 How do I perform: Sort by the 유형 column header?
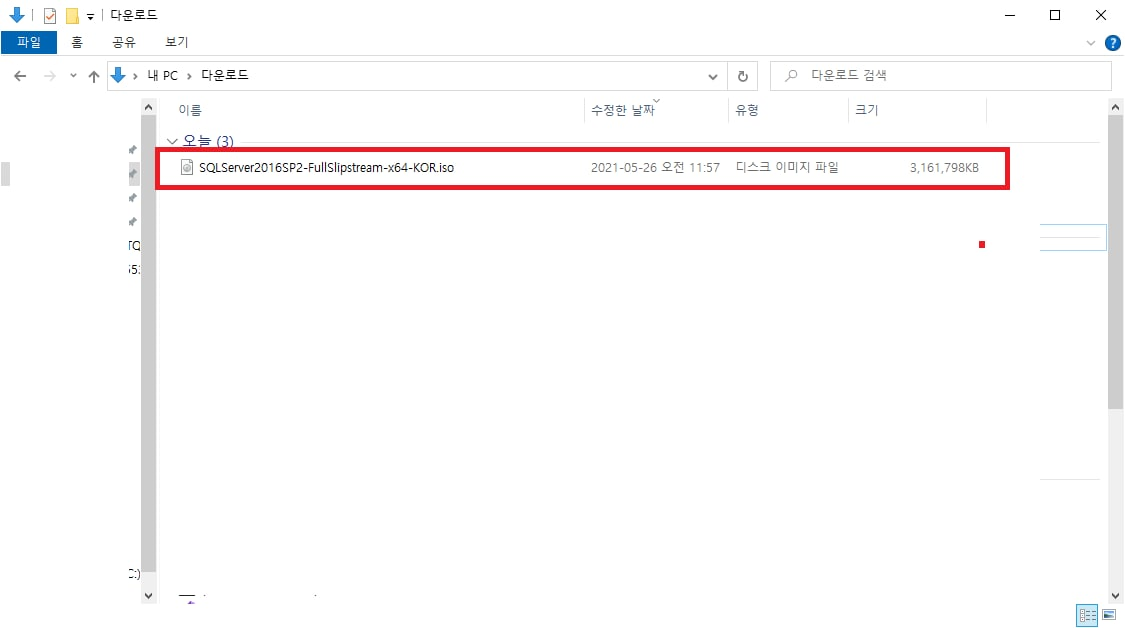747,110
